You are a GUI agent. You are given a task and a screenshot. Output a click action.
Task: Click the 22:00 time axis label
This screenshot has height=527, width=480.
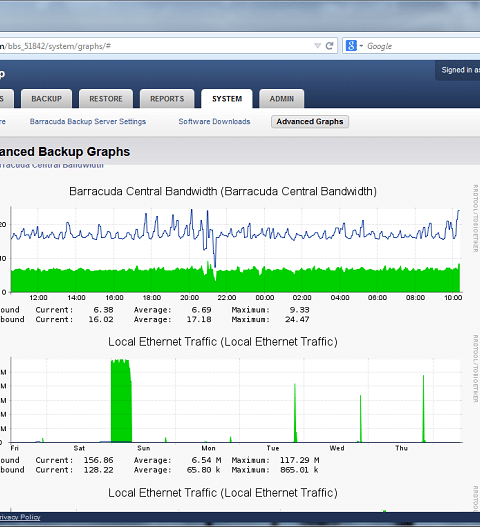coord(227,298)
